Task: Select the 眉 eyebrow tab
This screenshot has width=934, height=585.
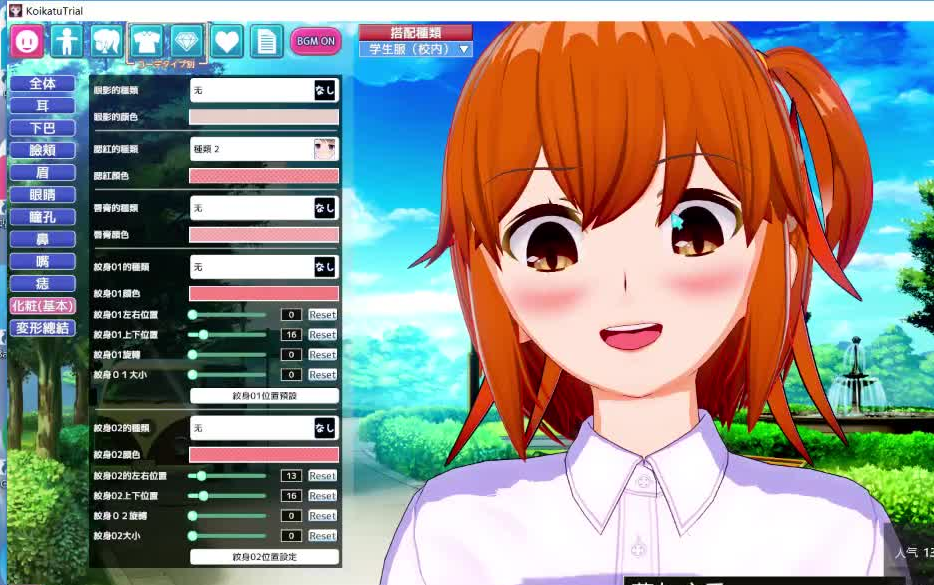Action: click(42, 173)
